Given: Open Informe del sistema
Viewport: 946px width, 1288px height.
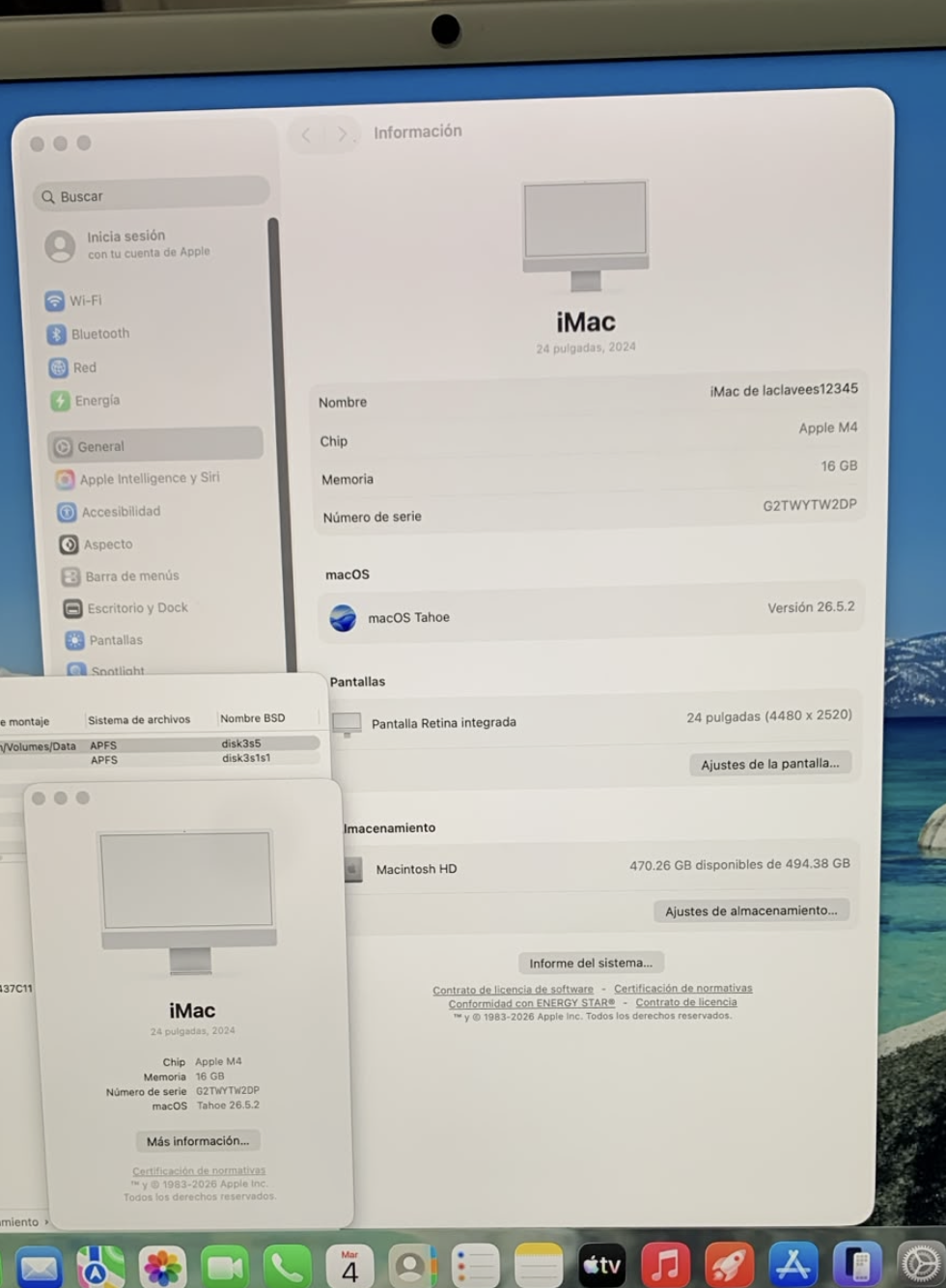Looking at the screenshot, I should click(x=591, y=963).
